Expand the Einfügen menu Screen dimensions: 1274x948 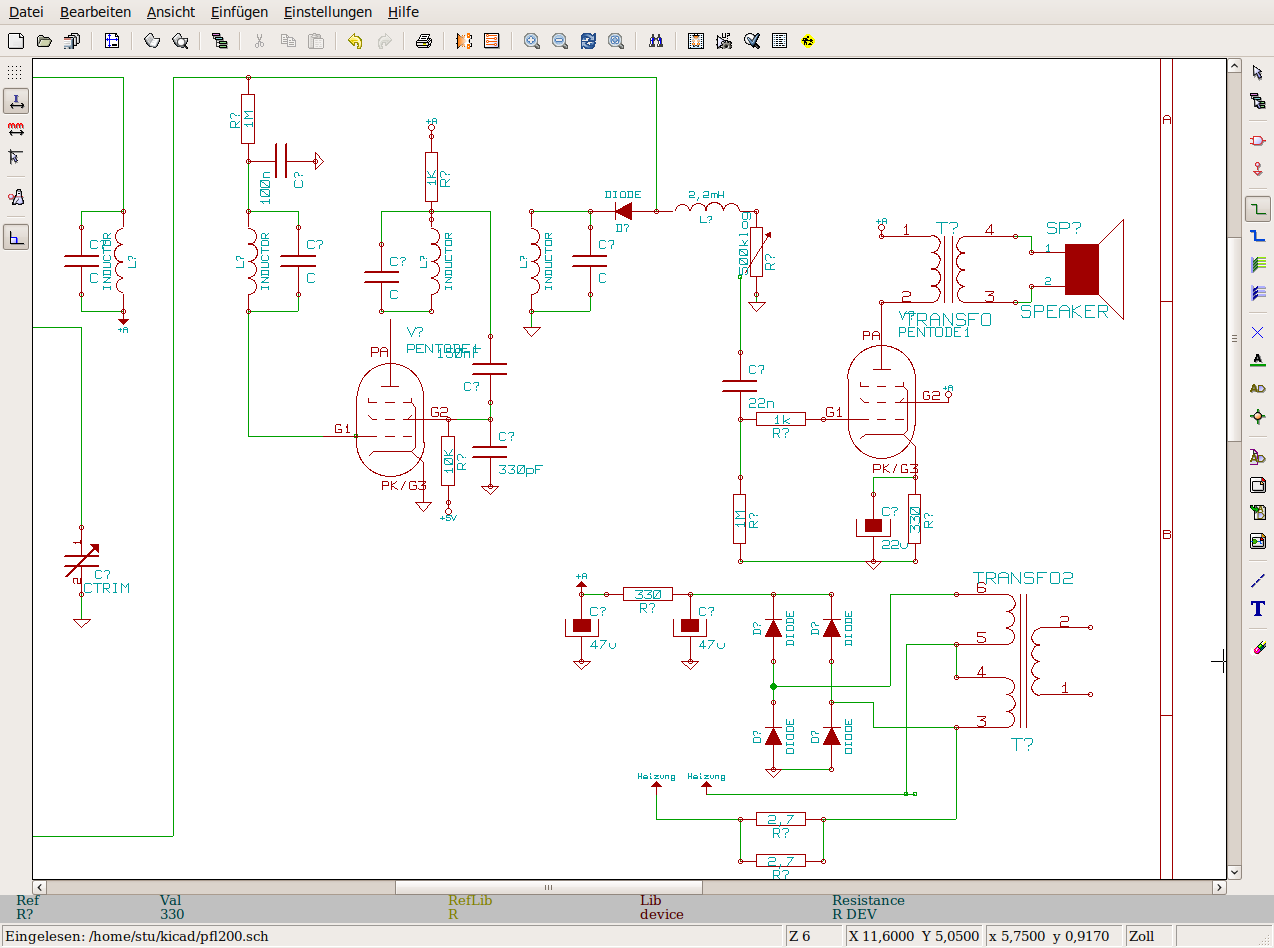tap(239, 12)
